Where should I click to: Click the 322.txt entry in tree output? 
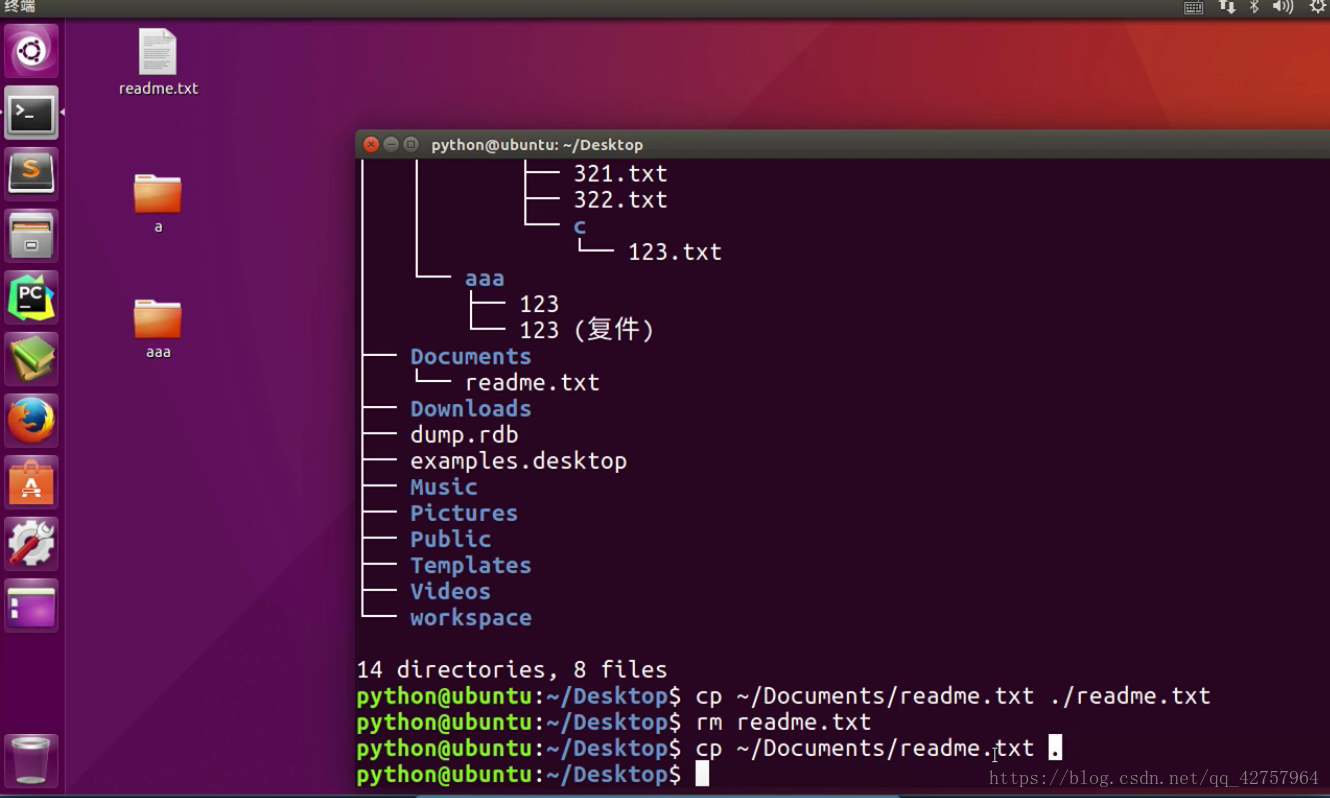(x=620, y=200)
